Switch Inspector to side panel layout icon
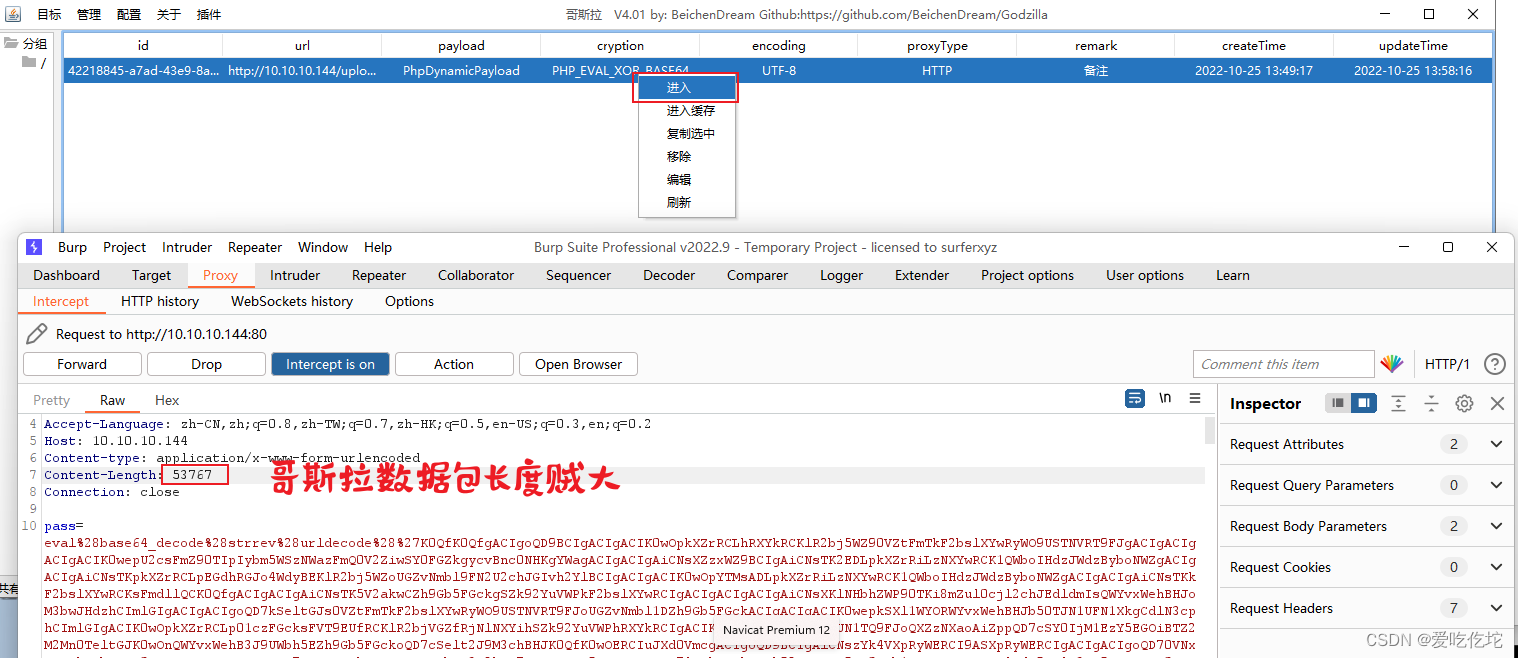The image size is (1518, 658). pyautogui.click(x=1363, y=403)
